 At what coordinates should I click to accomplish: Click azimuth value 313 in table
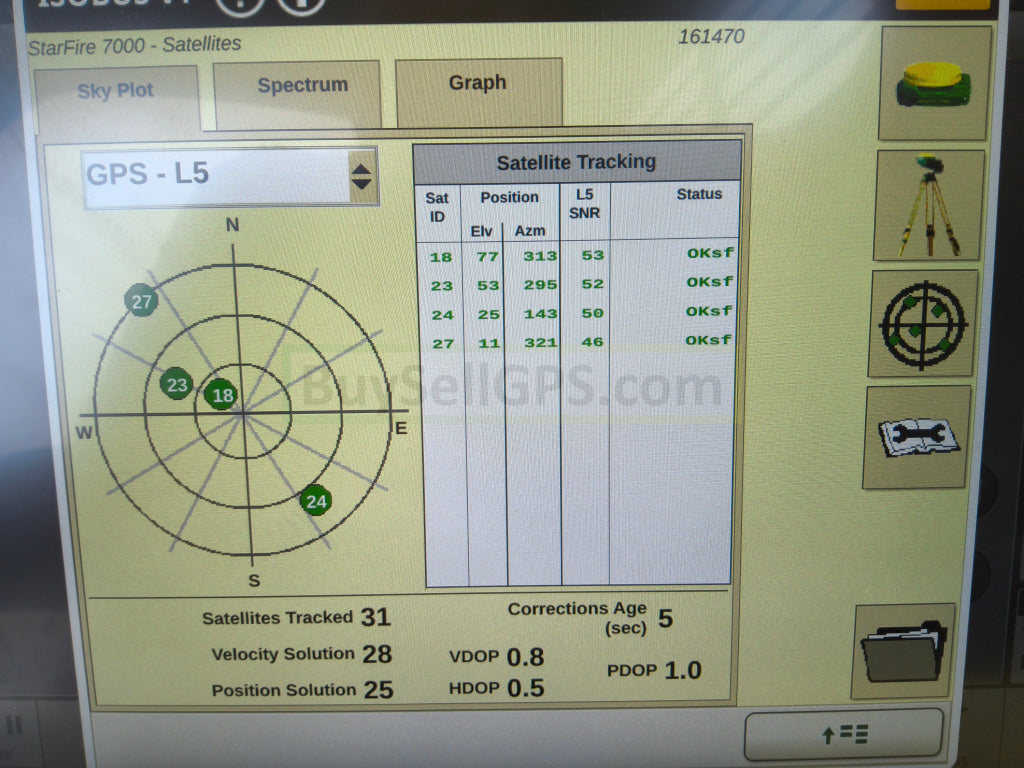[x=540, y=256]
